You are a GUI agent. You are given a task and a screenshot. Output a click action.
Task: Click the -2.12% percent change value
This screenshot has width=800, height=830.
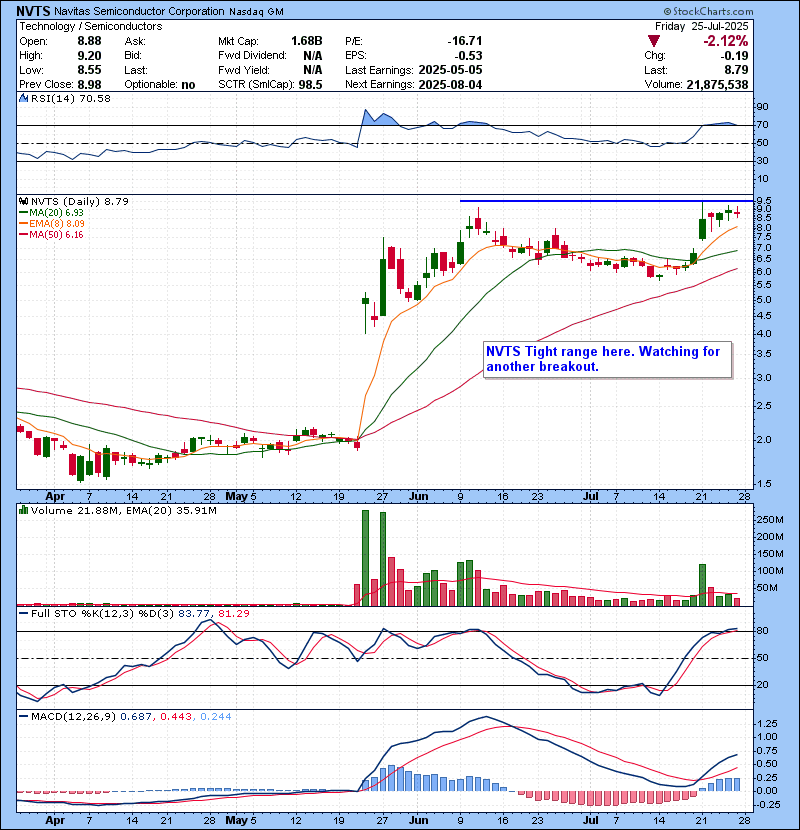click(725, 41)
